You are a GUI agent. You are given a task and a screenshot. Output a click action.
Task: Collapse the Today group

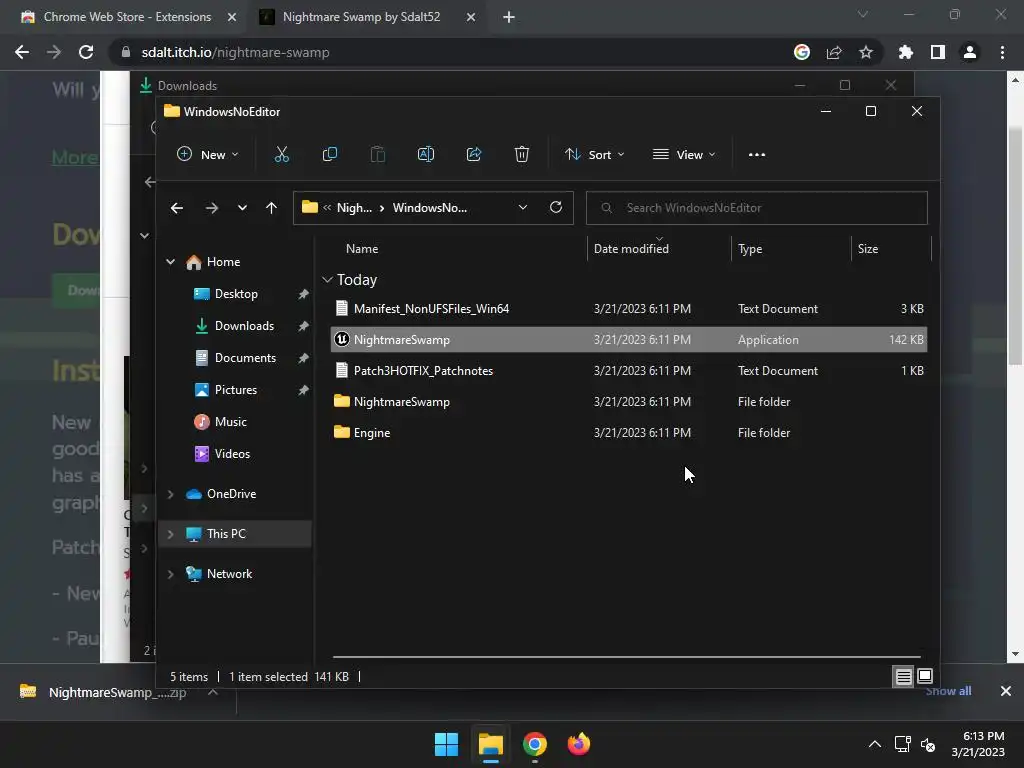[327, 280]
